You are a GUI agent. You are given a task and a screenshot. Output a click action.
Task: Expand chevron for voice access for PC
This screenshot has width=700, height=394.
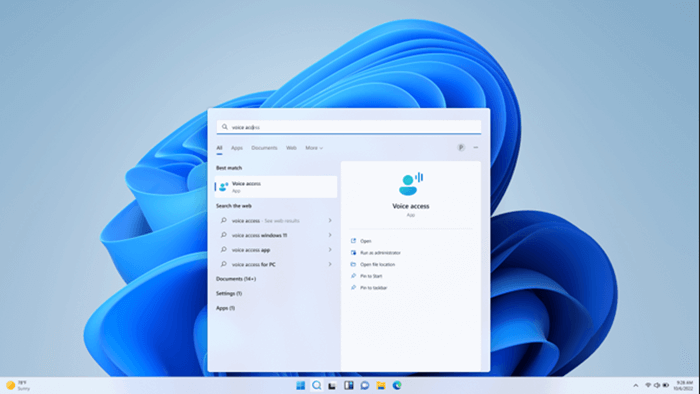(x=330, y=264)
